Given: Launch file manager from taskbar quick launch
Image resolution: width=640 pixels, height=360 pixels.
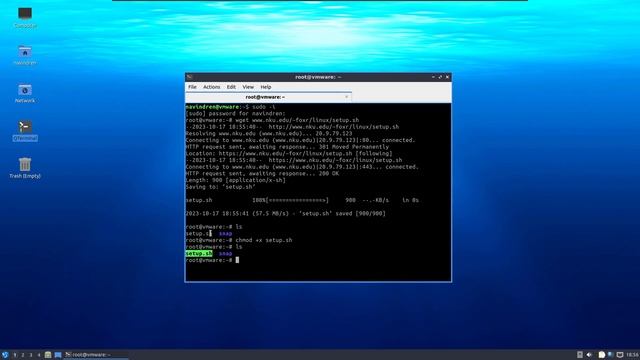Looking at the screenshot, I should (x=48, y=355).
